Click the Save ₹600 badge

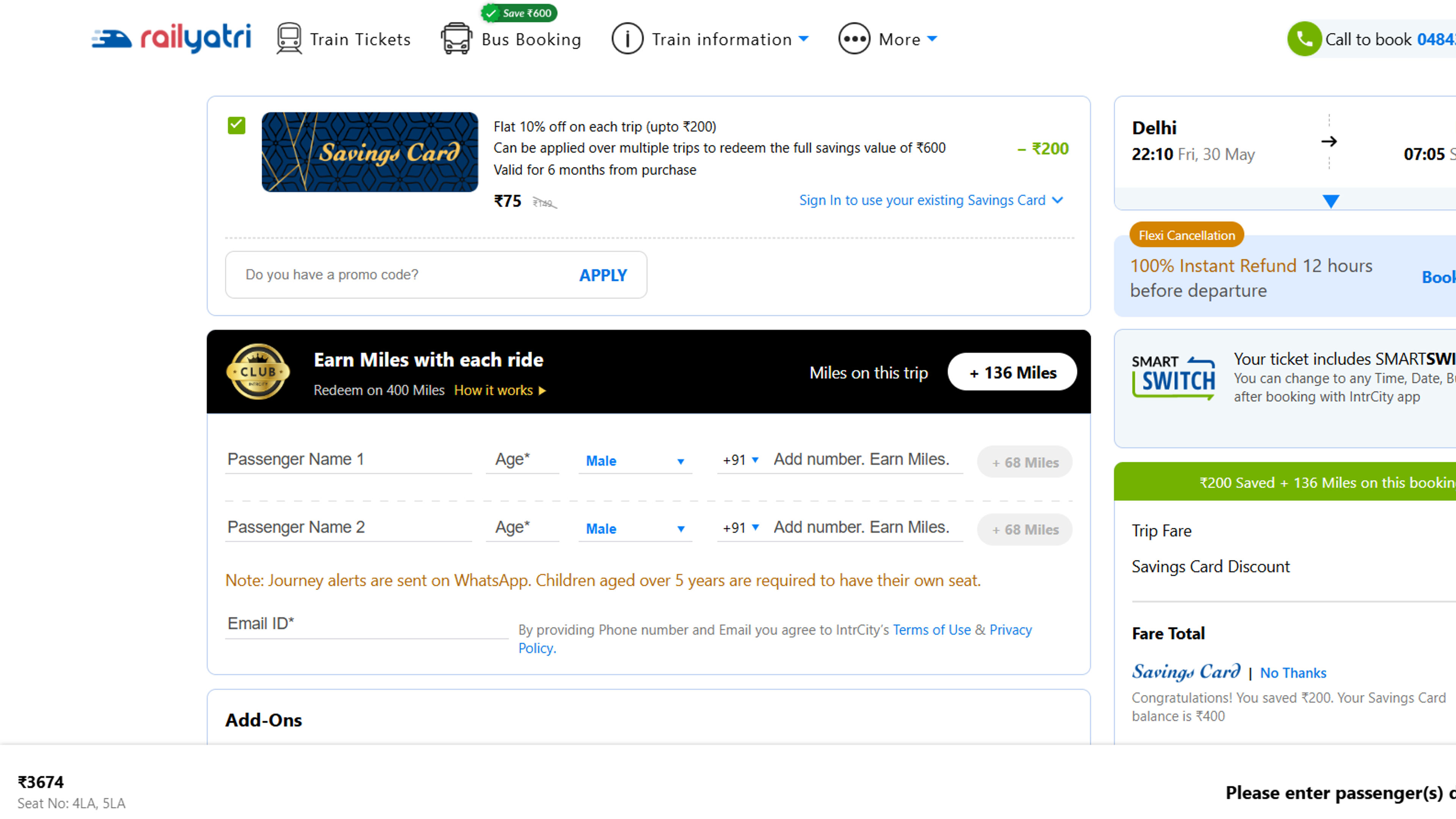(x=519, y=13)
